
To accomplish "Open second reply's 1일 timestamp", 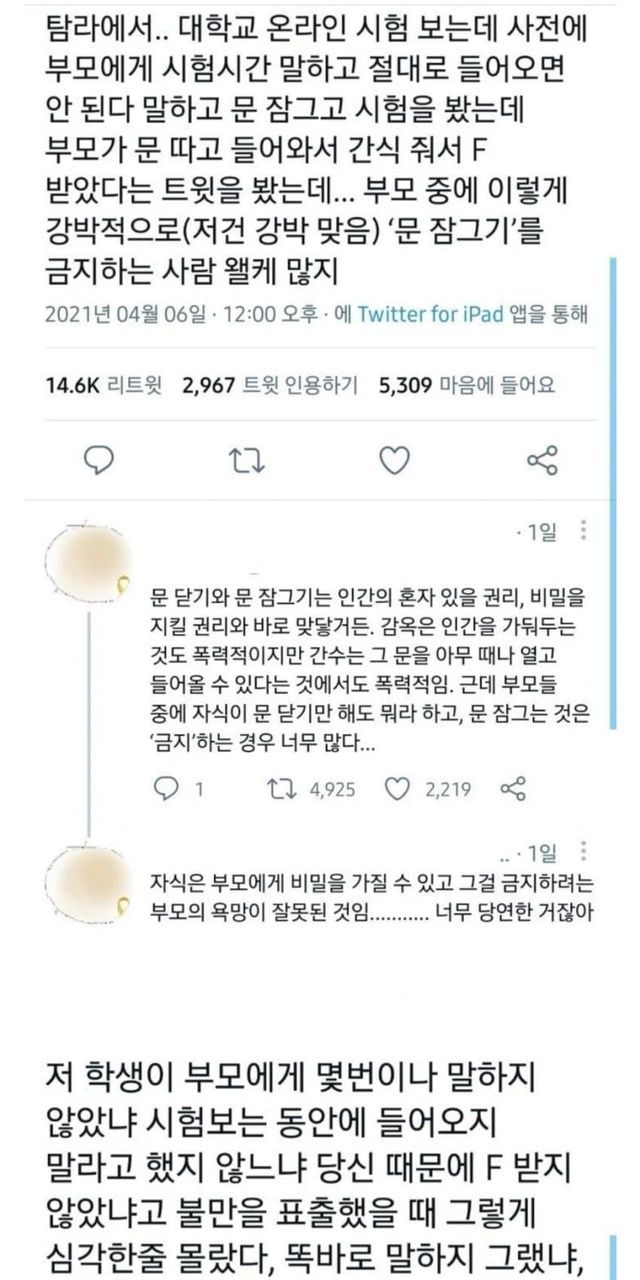I will (x=541, y=853).
